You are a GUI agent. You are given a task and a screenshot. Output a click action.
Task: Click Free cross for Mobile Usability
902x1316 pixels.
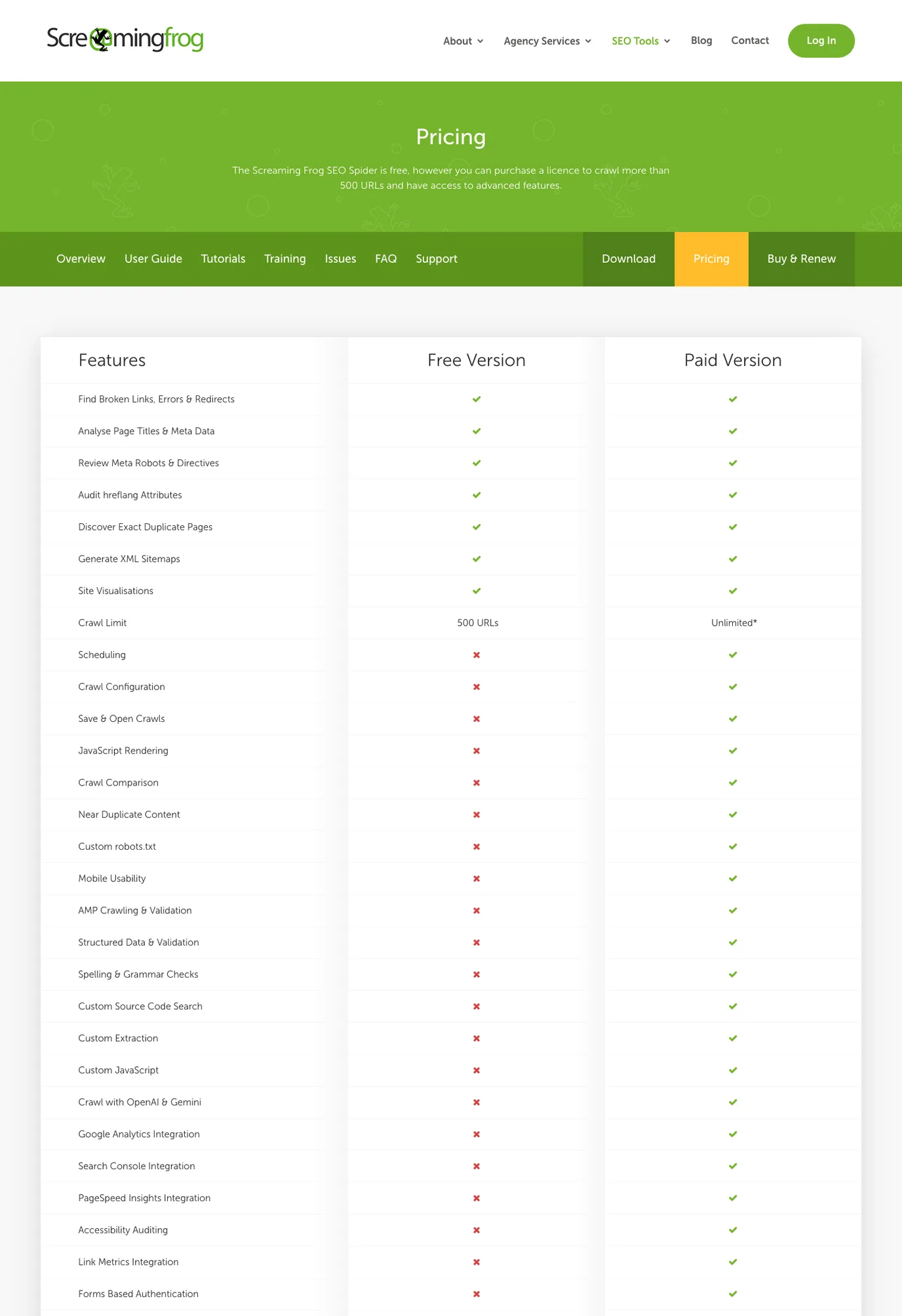click(477, 879)
